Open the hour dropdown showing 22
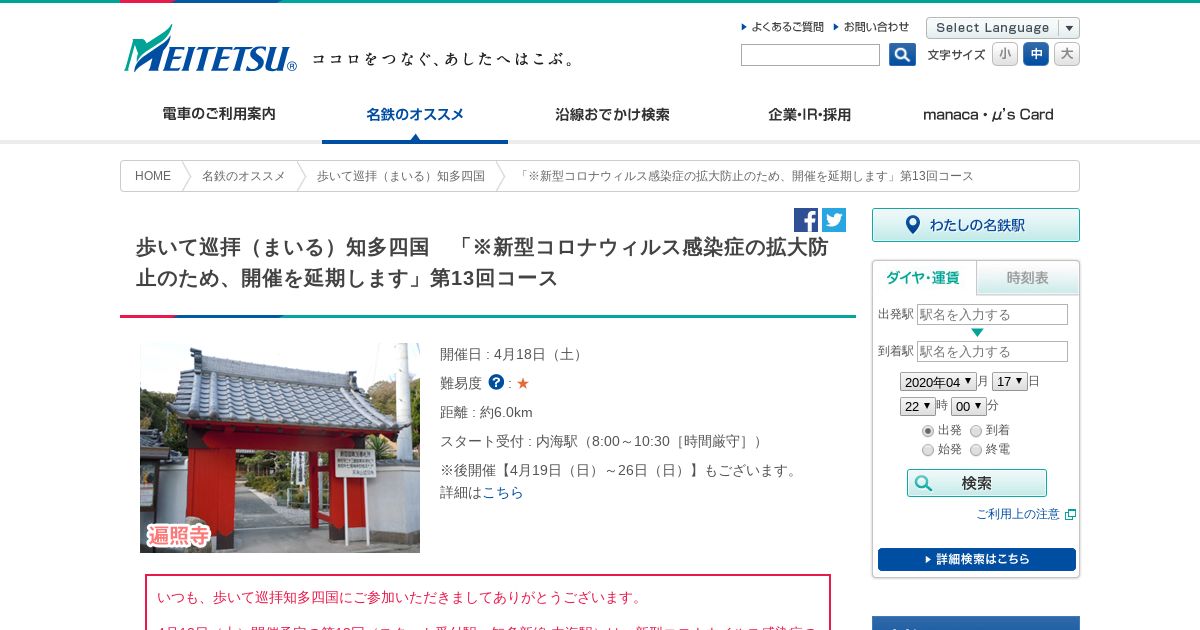Viewport: 1200px width, 630px height. tap(918, 406)
